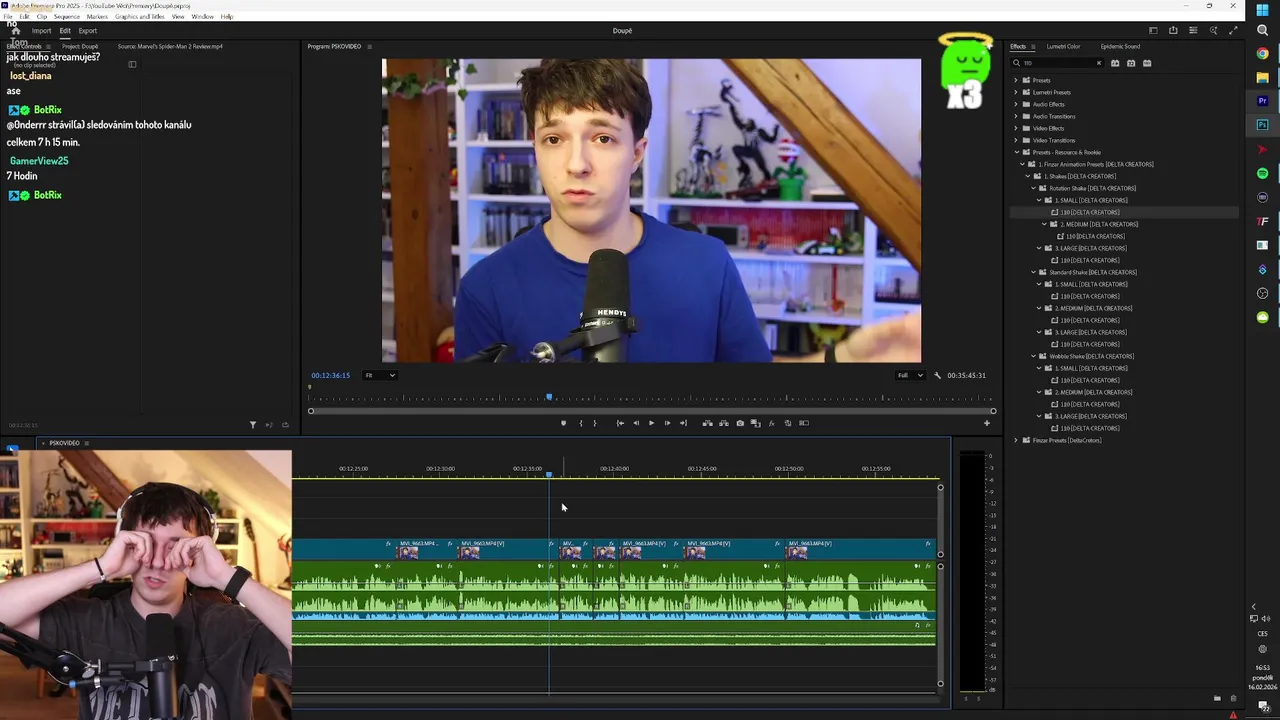Clear the Effects search field
This screenshot has height=720, width=1280.
(1099, 63)
